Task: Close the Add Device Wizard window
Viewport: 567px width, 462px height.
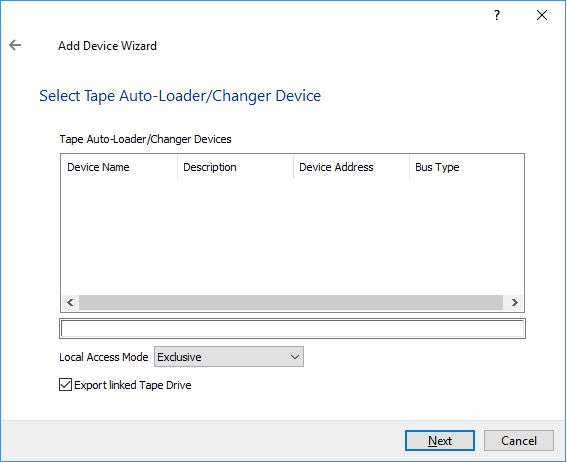Action: click(542, 15)
